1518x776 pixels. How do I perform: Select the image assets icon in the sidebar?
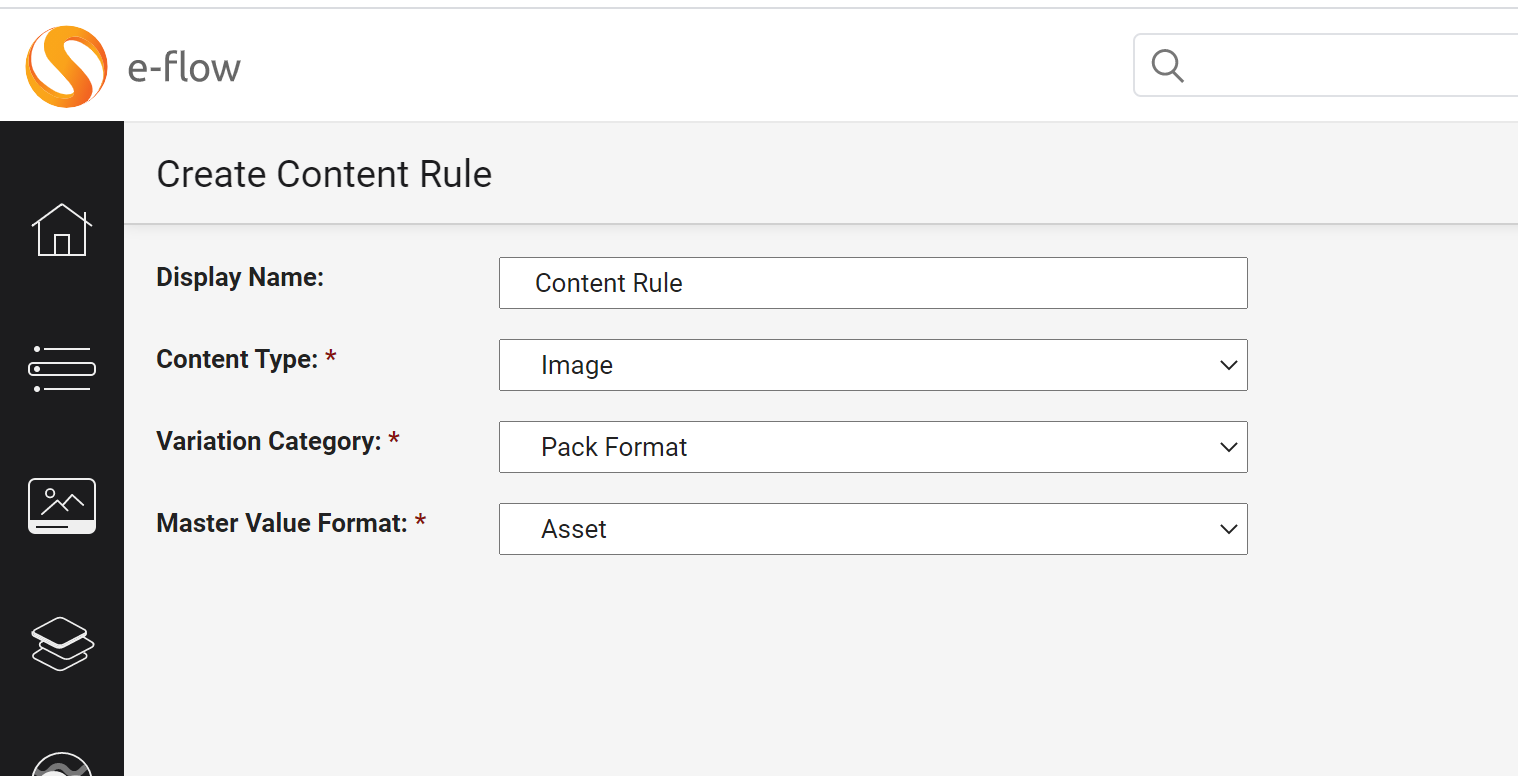[x=62, y=506]
